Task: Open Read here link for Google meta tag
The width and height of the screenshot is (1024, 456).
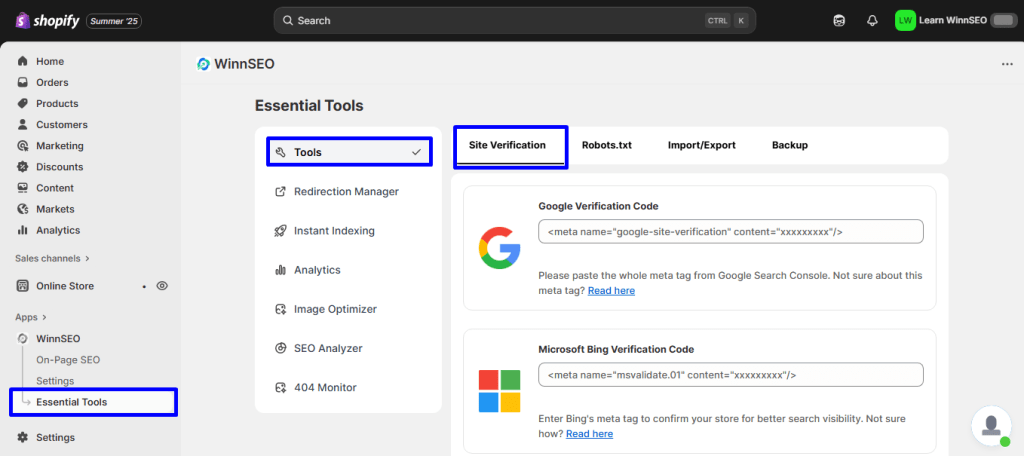Action: click(611, 290)
